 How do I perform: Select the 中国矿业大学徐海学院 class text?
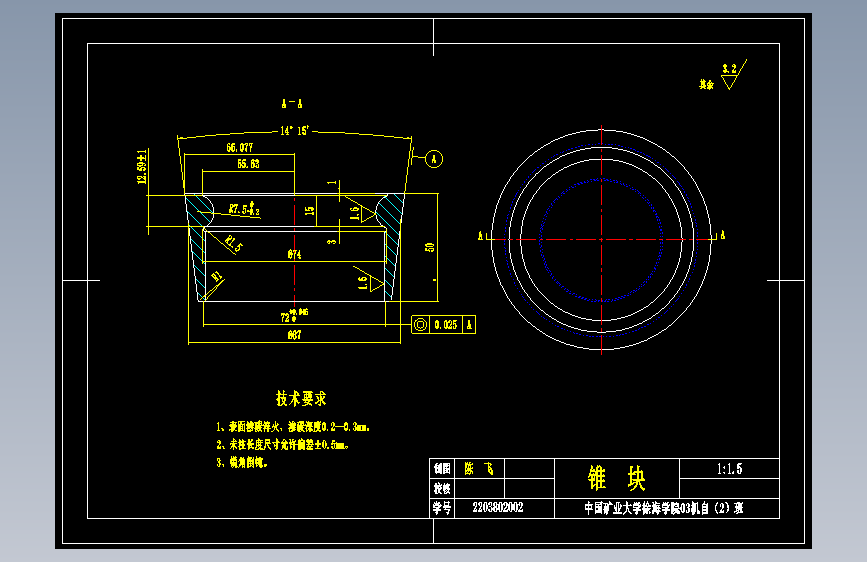pyautogui.click(x=664, y=508)
